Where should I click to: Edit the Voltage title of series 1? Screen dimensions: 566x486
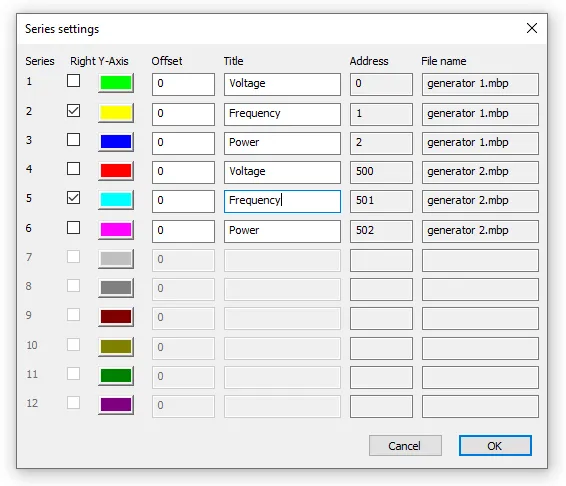282,84
